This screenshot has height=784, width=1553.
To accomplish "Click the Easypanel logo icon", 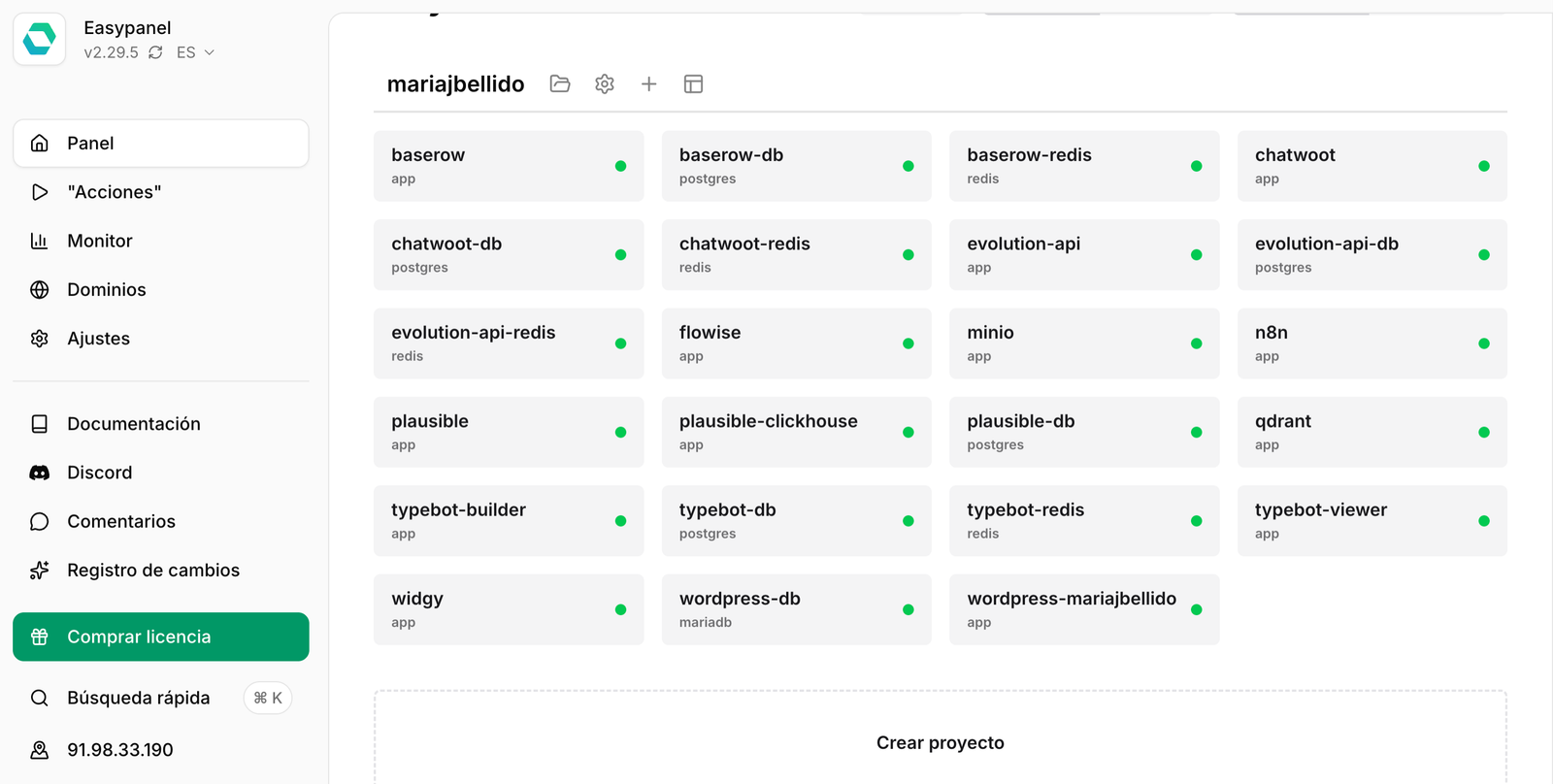I will pyautogui.click(x=39, y=39).
